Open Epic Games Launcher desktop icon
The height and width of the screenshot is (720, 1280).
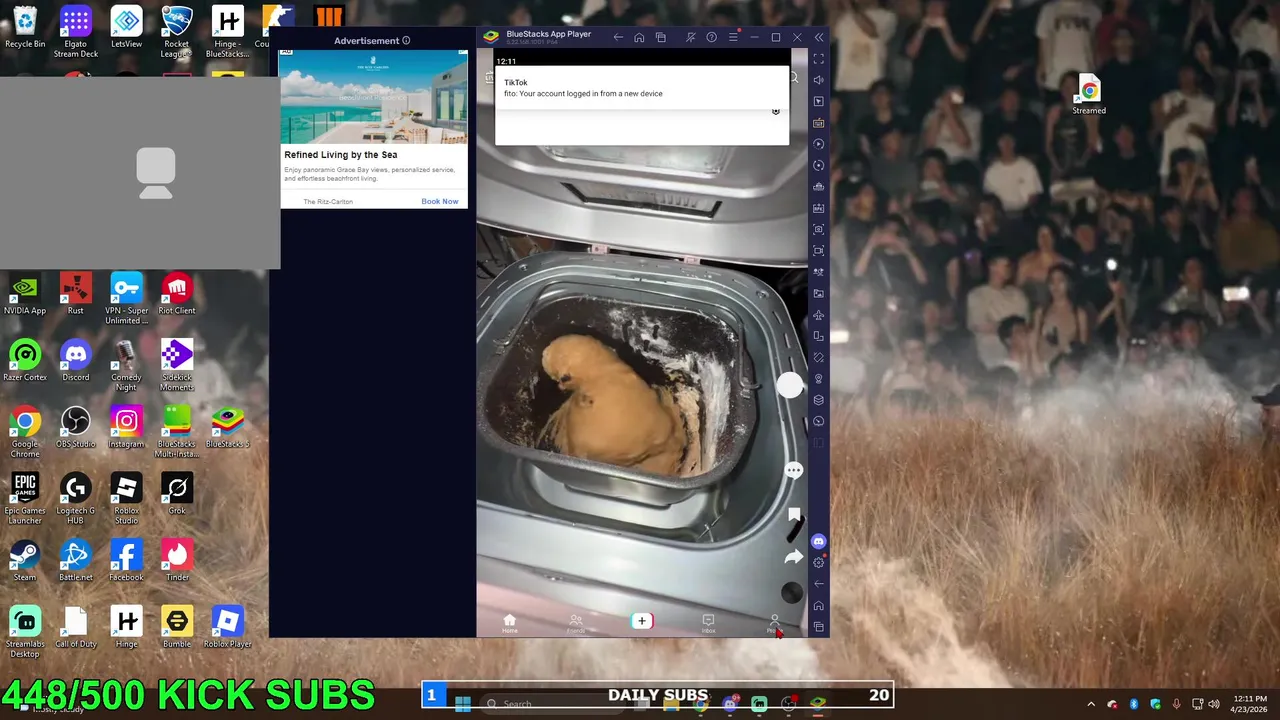(x=25, y=499)
